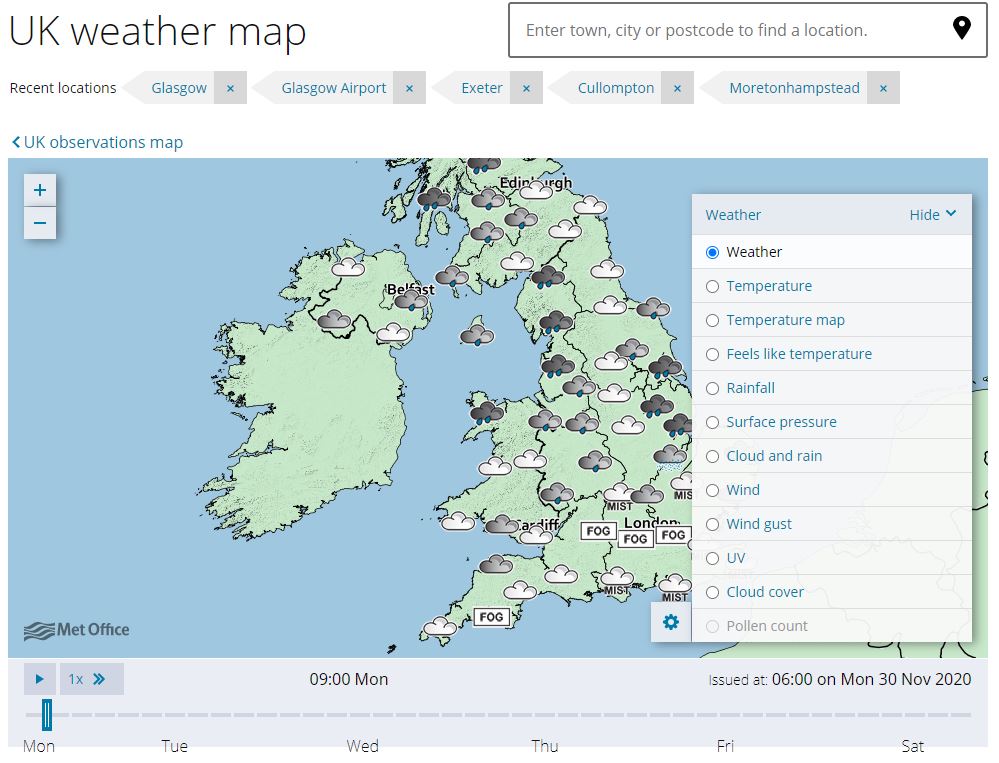Collapse the Weather panel with the Hide chevron

click(x=931, y=214)
